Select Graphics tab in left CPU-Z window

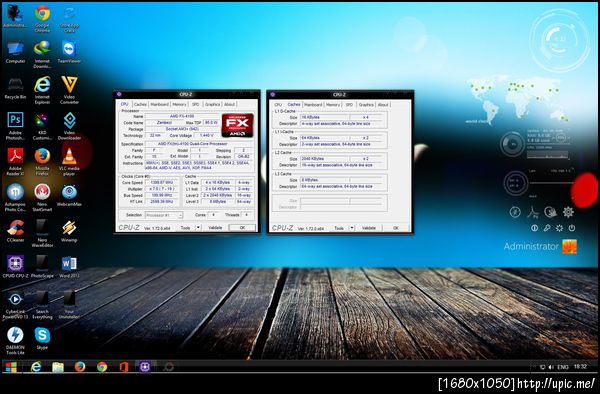(x=212, y=104)
